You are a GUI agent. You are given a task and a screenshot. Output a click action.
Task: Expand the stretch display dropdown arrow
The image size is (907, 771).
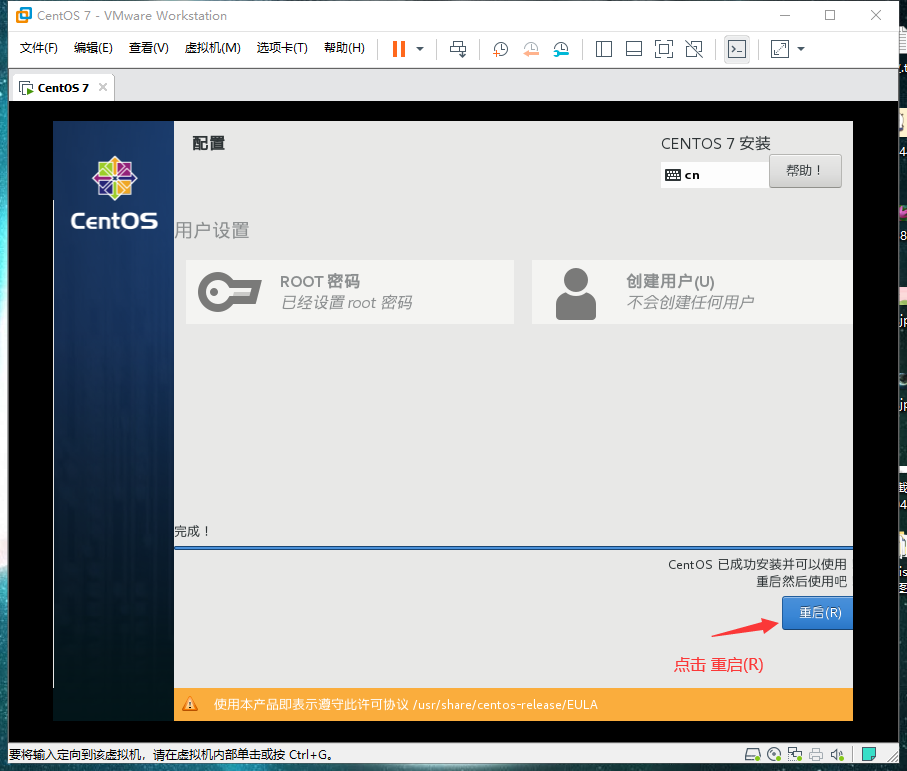coord(801,49)
